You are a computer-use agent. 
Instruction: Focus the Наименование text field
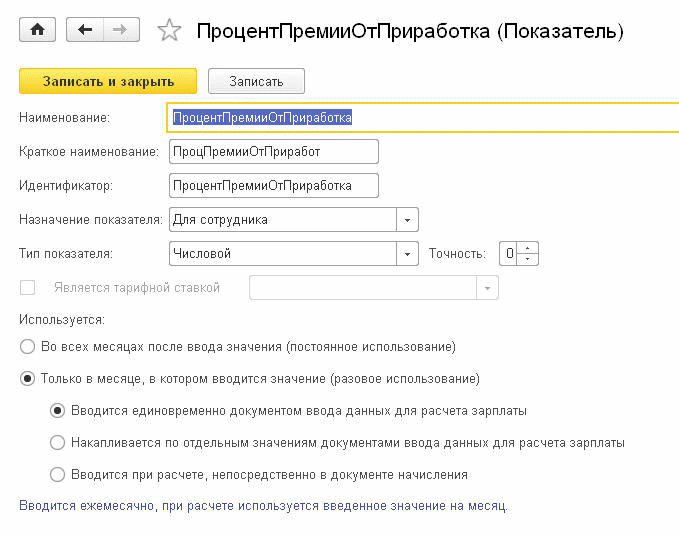click(x=423, y=117)
